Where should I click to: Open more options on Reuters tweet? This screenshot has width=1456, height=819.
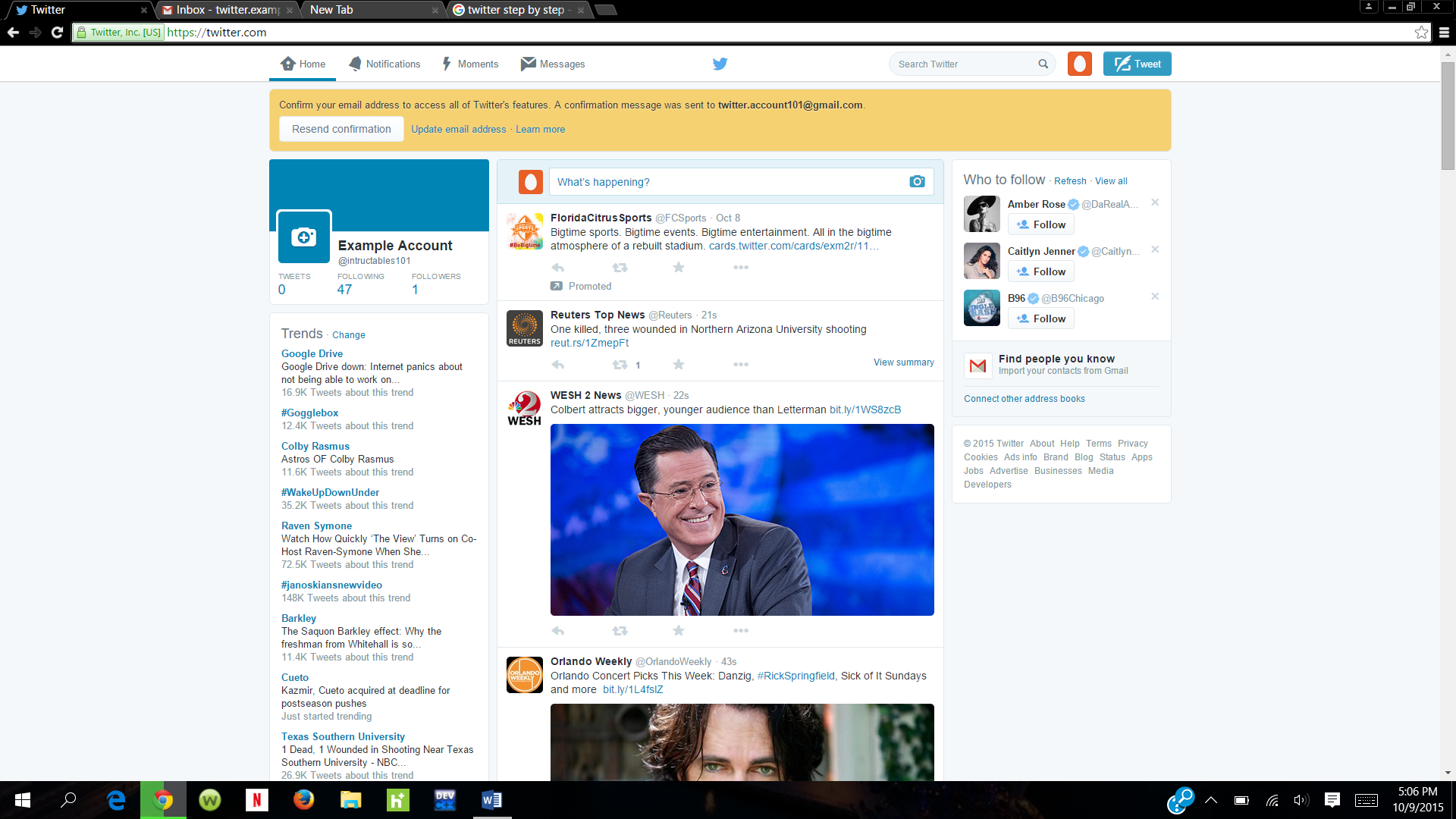click(x=741, y=365)
